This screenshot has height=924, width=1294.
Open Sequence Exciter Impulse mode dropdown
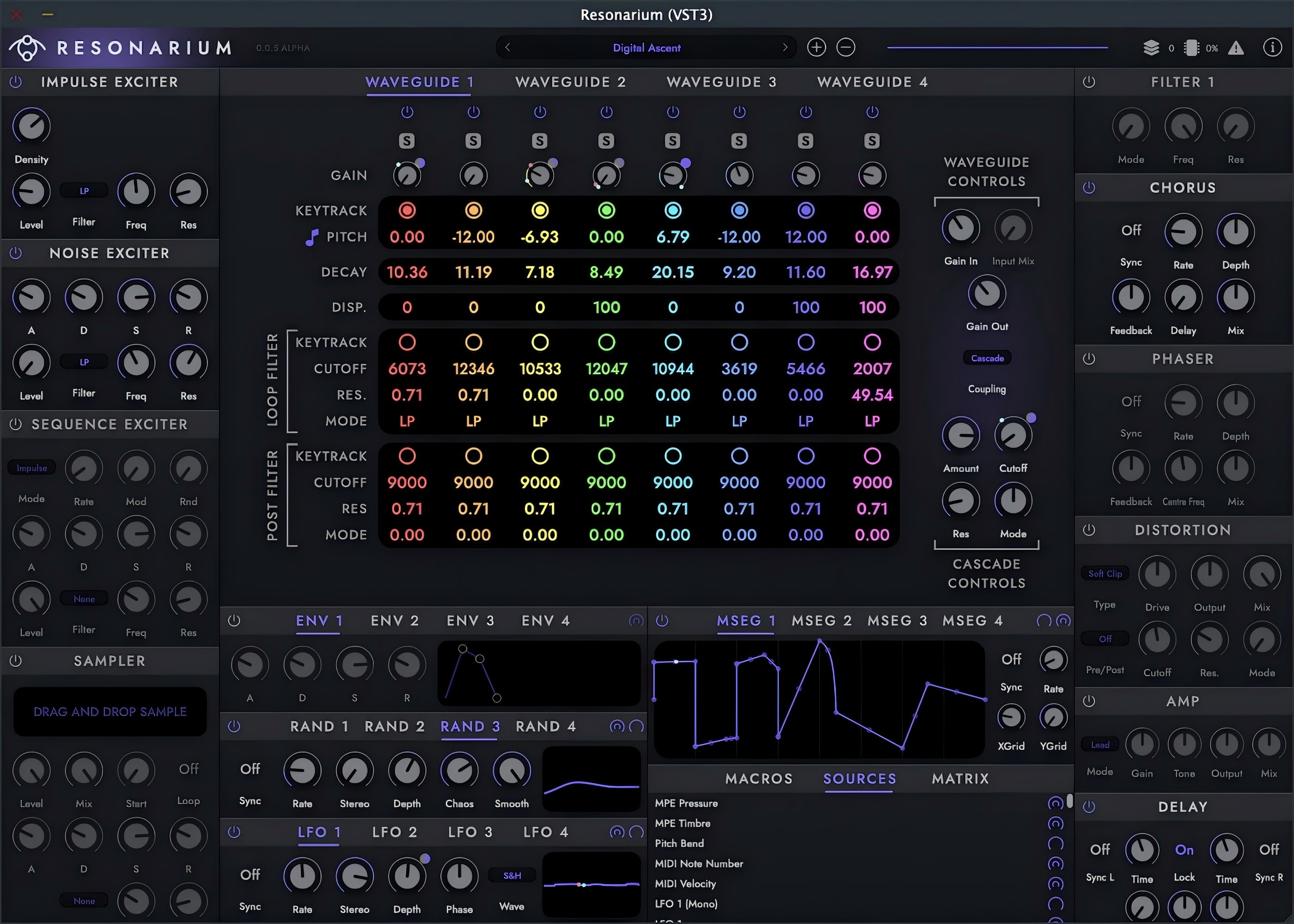[x=31, y=468]
